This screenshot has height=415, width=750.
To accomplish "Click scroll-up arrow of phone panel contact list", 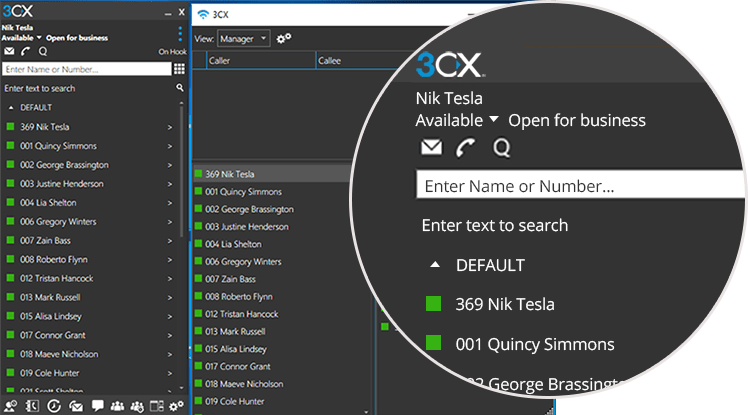I will (181, 103).
